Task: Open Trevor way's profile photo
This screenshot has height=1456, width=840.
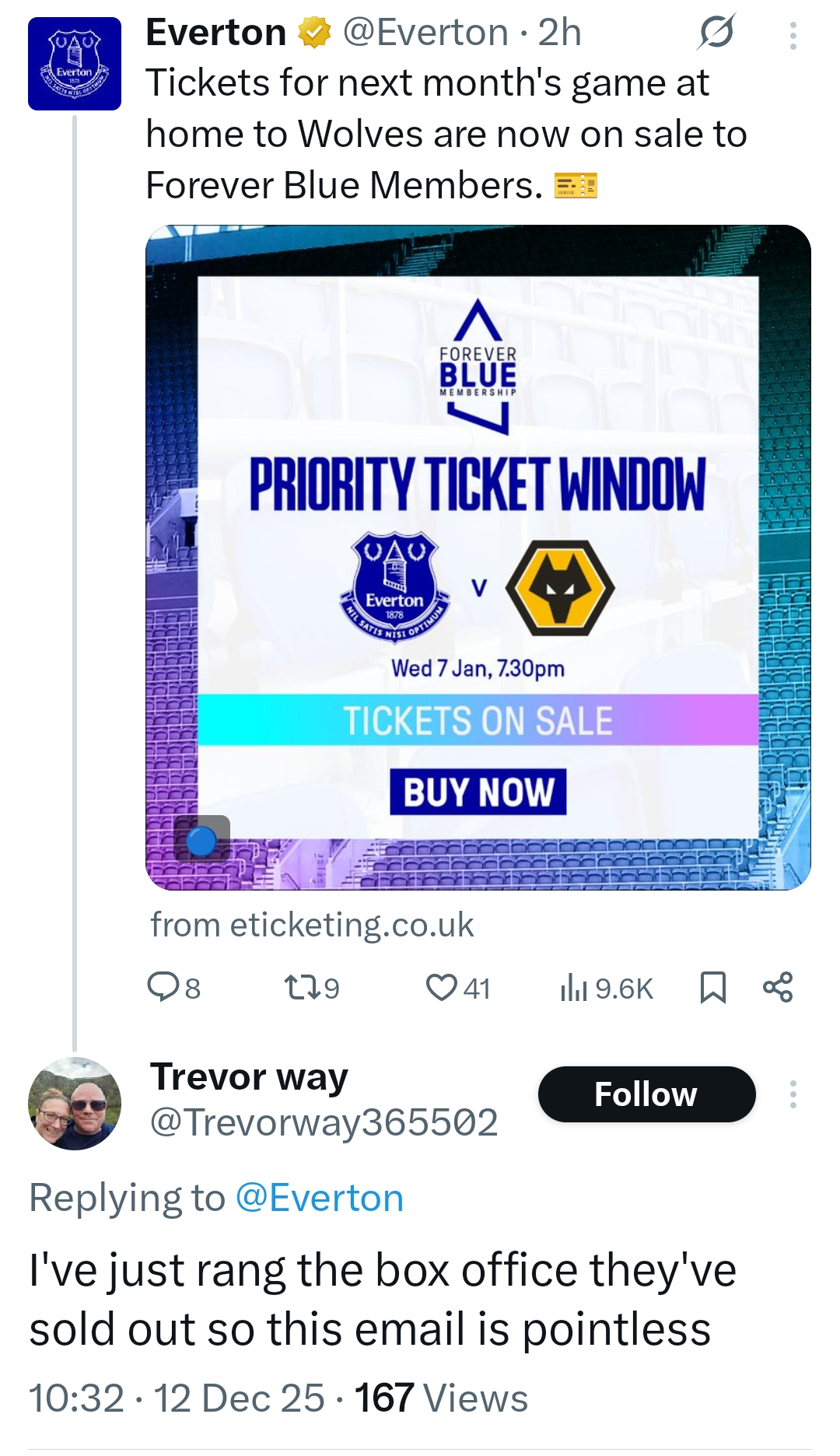Action: pos(75,1103)
